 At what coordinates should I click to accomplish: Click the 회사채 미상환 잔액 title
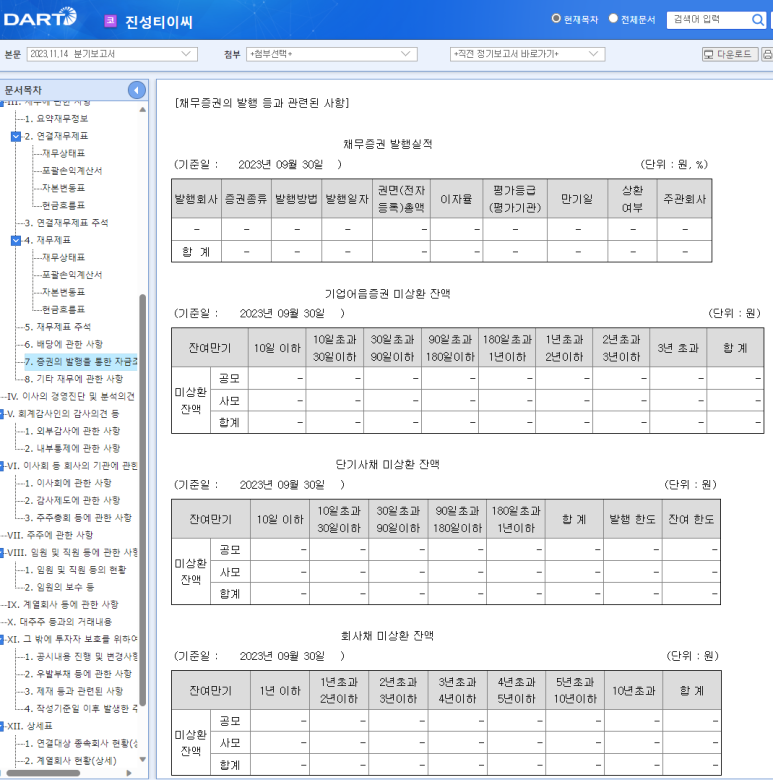click(387, 636)
